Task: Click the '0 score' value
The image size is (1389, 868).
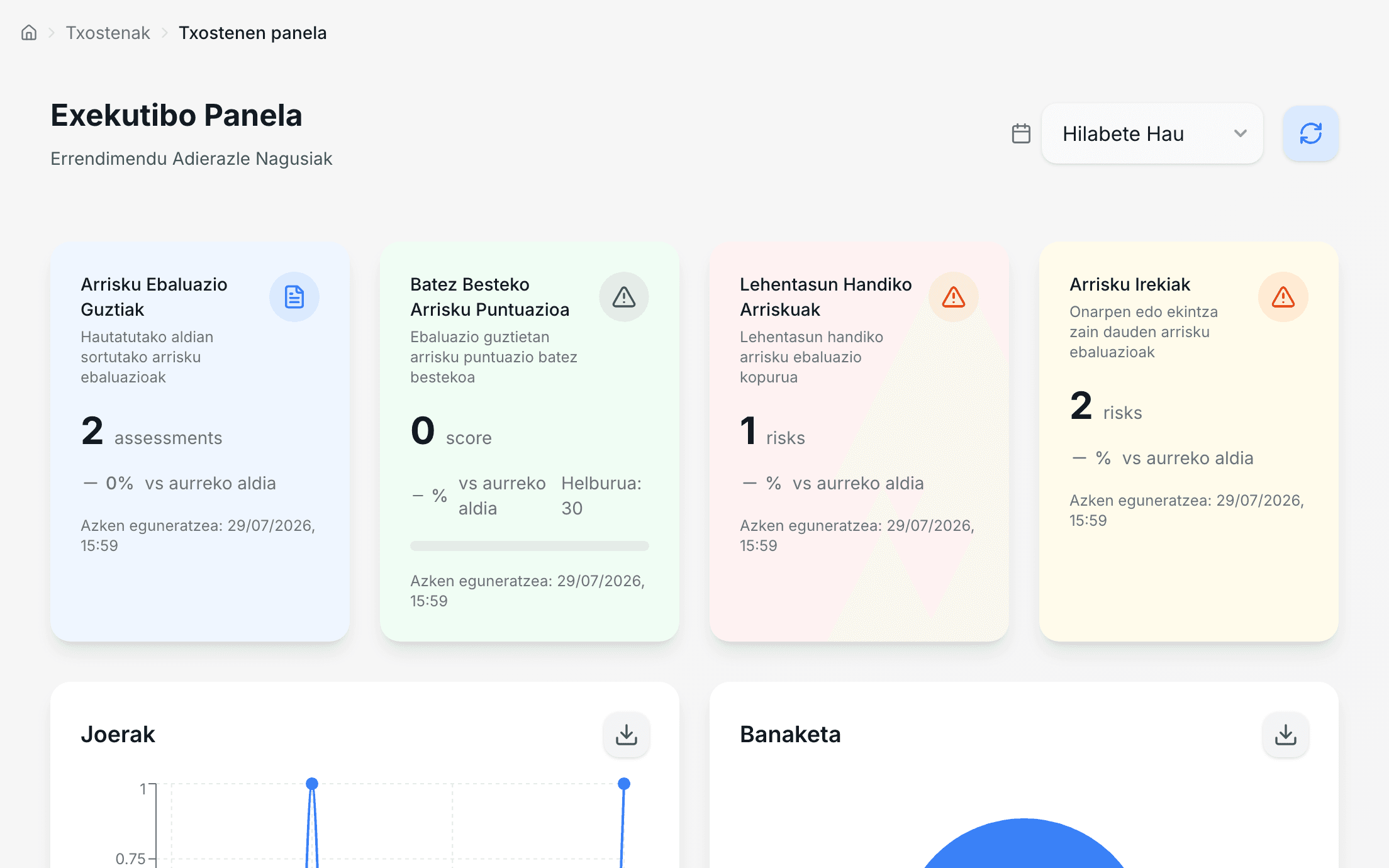Action: (x=451, y=431)
